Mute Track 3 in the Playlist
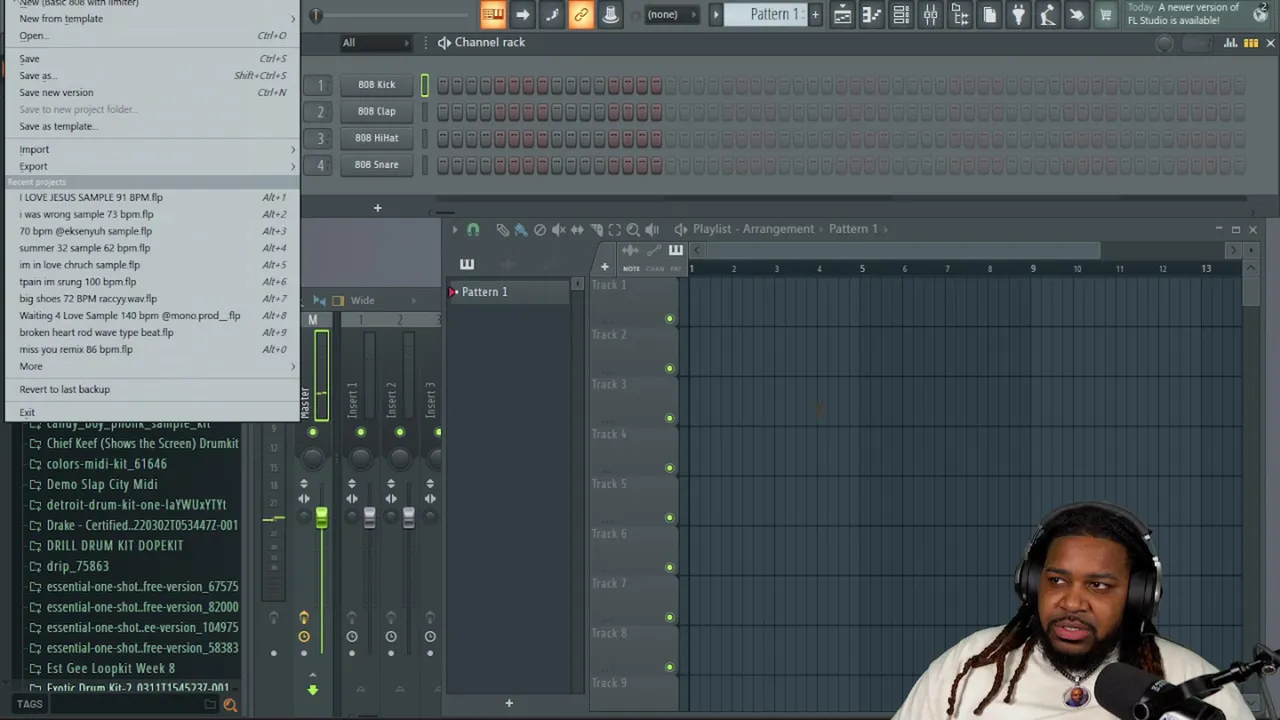The image size is (1280, 720). tap(669, 418)
